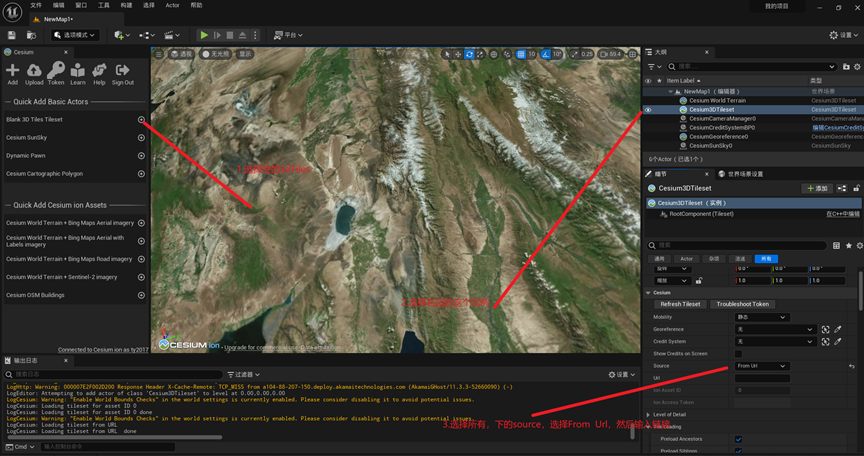Screen dimensions: 864x456
Task: Select CesiumGeoreference0 in the outliner
Action: [719, 137]
